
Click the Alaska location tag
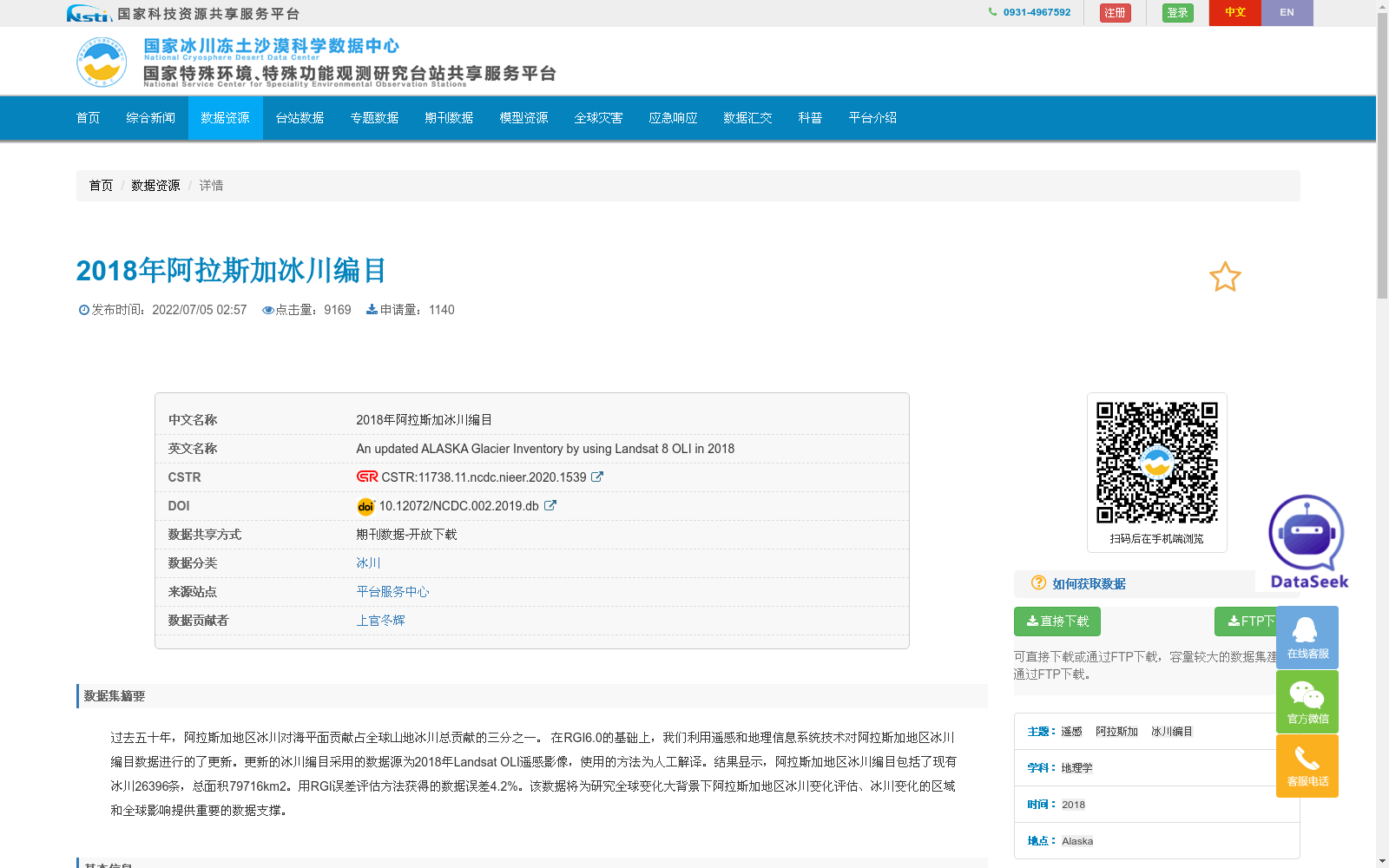pos(1077,841)
